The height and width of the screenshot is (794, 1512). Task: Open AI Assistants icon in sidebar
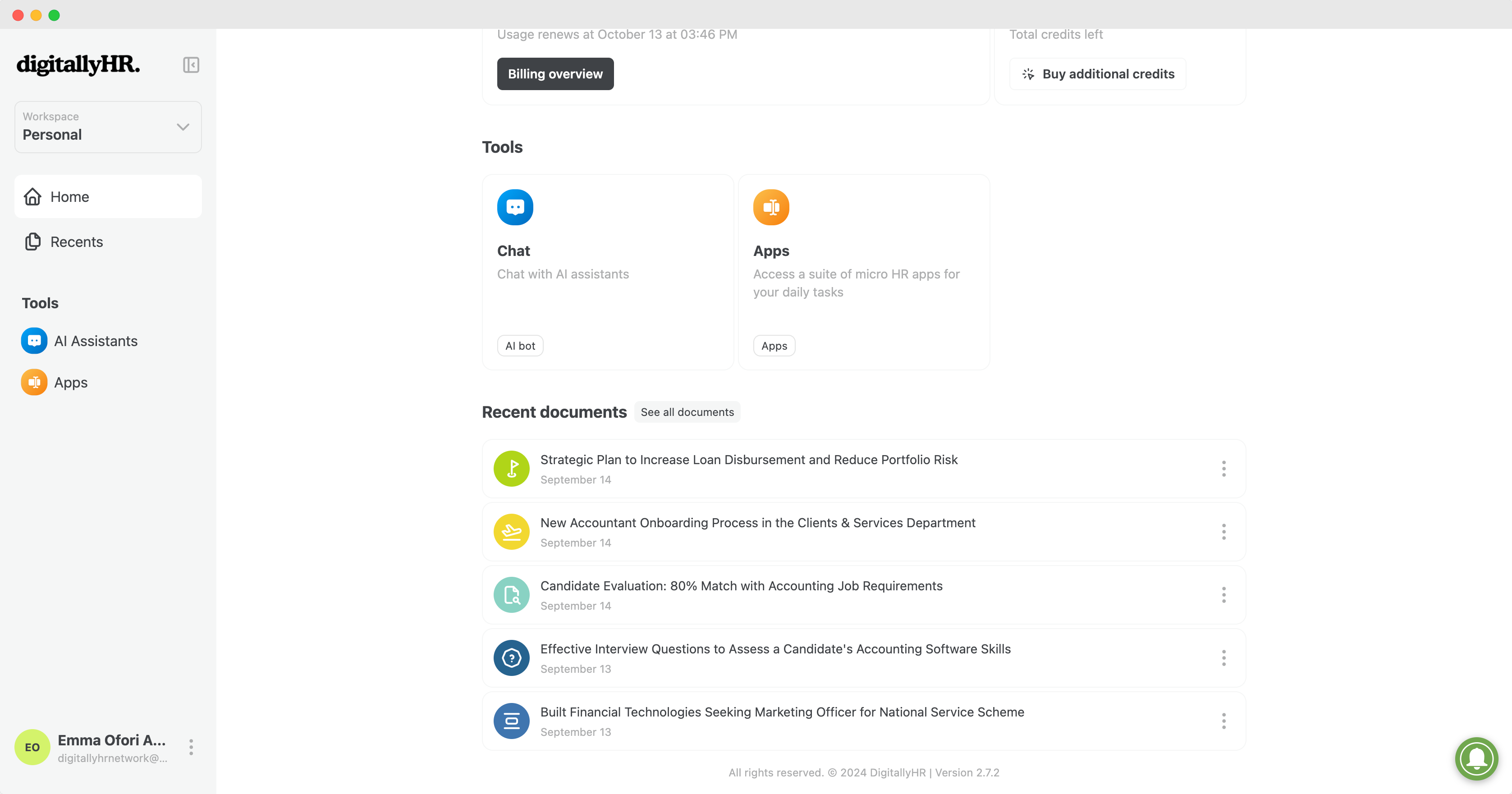point(34,341)
